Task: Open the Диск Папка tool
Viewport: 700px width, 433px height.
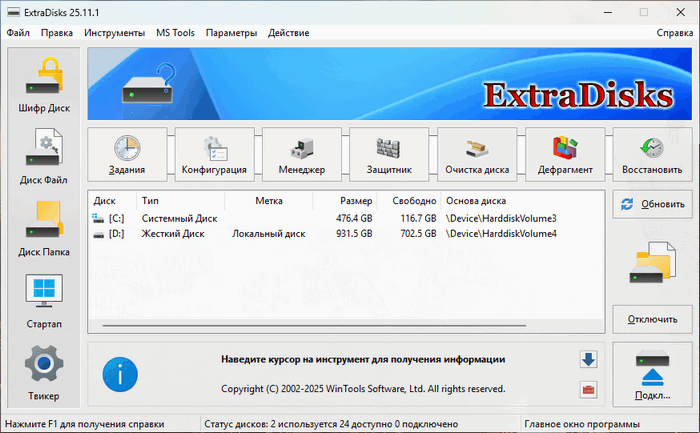Action: pos(44,229)
